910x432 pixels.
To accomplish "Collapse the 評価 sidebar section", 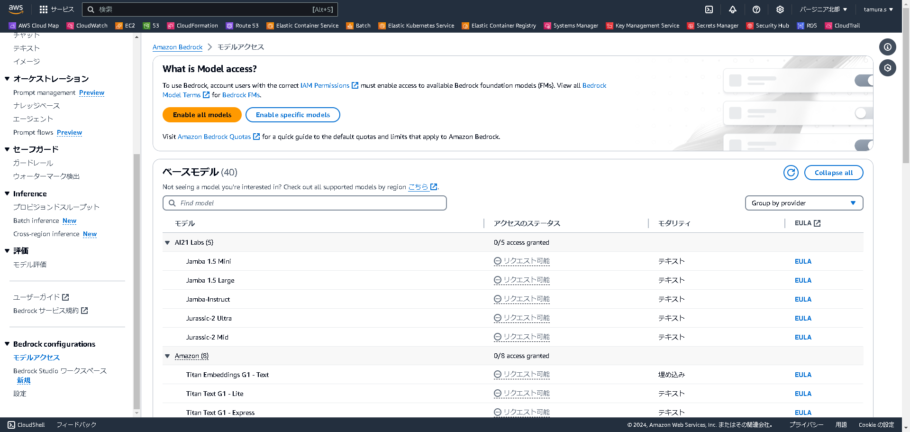I will pos(7,251).
